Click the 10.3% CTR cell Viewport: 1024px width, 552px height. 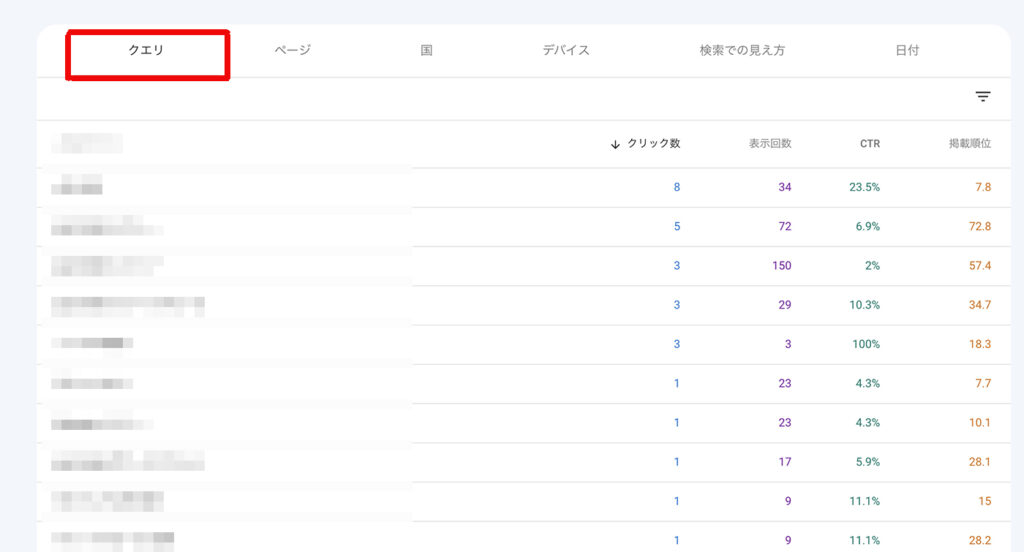[865, 304]
